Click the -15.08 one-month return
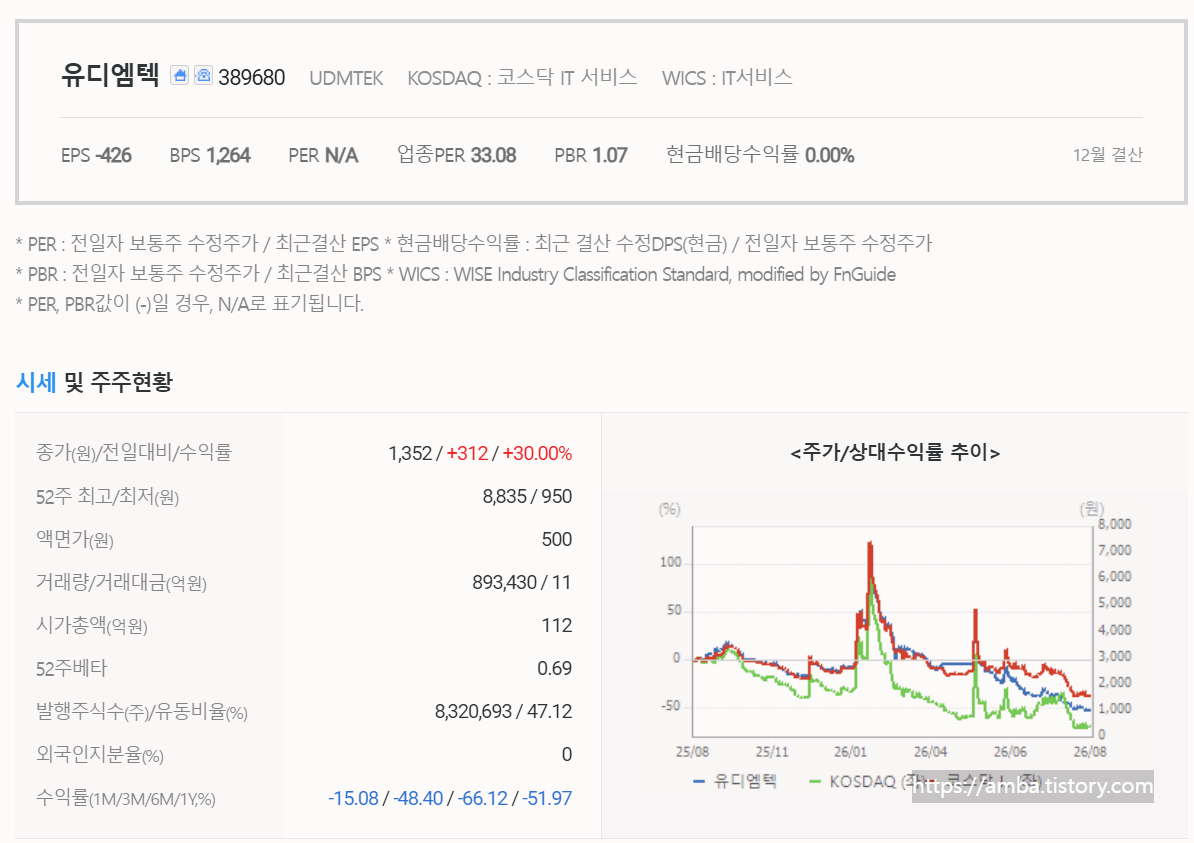Image resolution: width=1194 pixels, height=843 pixels. tap(353, 798)
